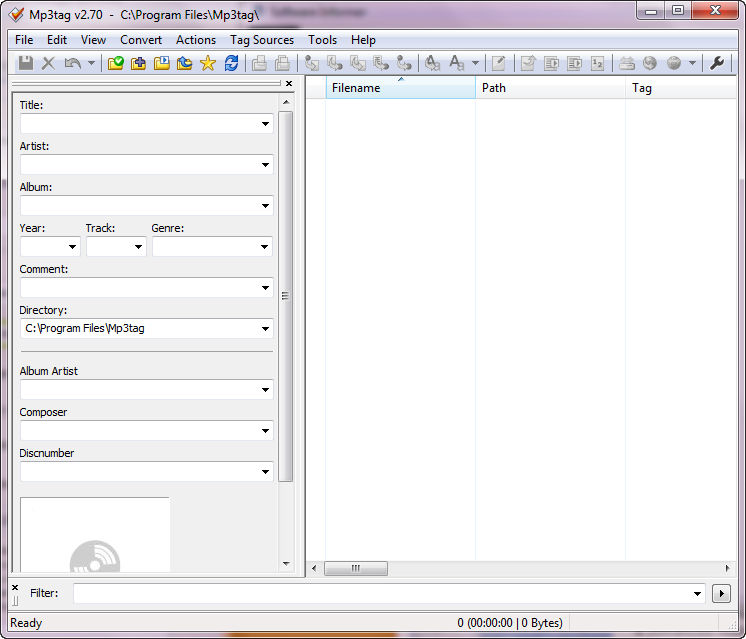Click the second greyed tag conversion icon

[x=335, y=63]
